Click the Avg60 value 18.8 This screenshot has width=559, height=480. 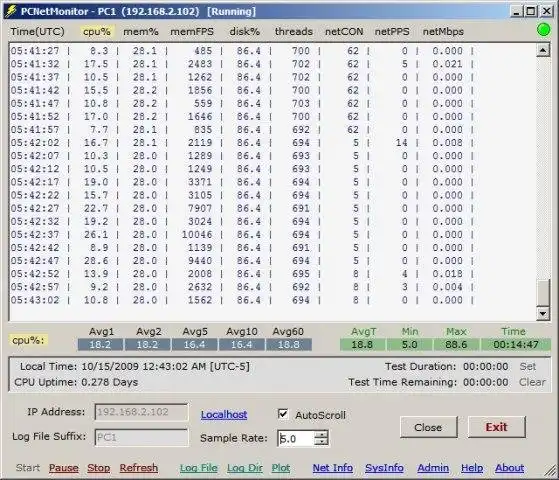point(288,344)
